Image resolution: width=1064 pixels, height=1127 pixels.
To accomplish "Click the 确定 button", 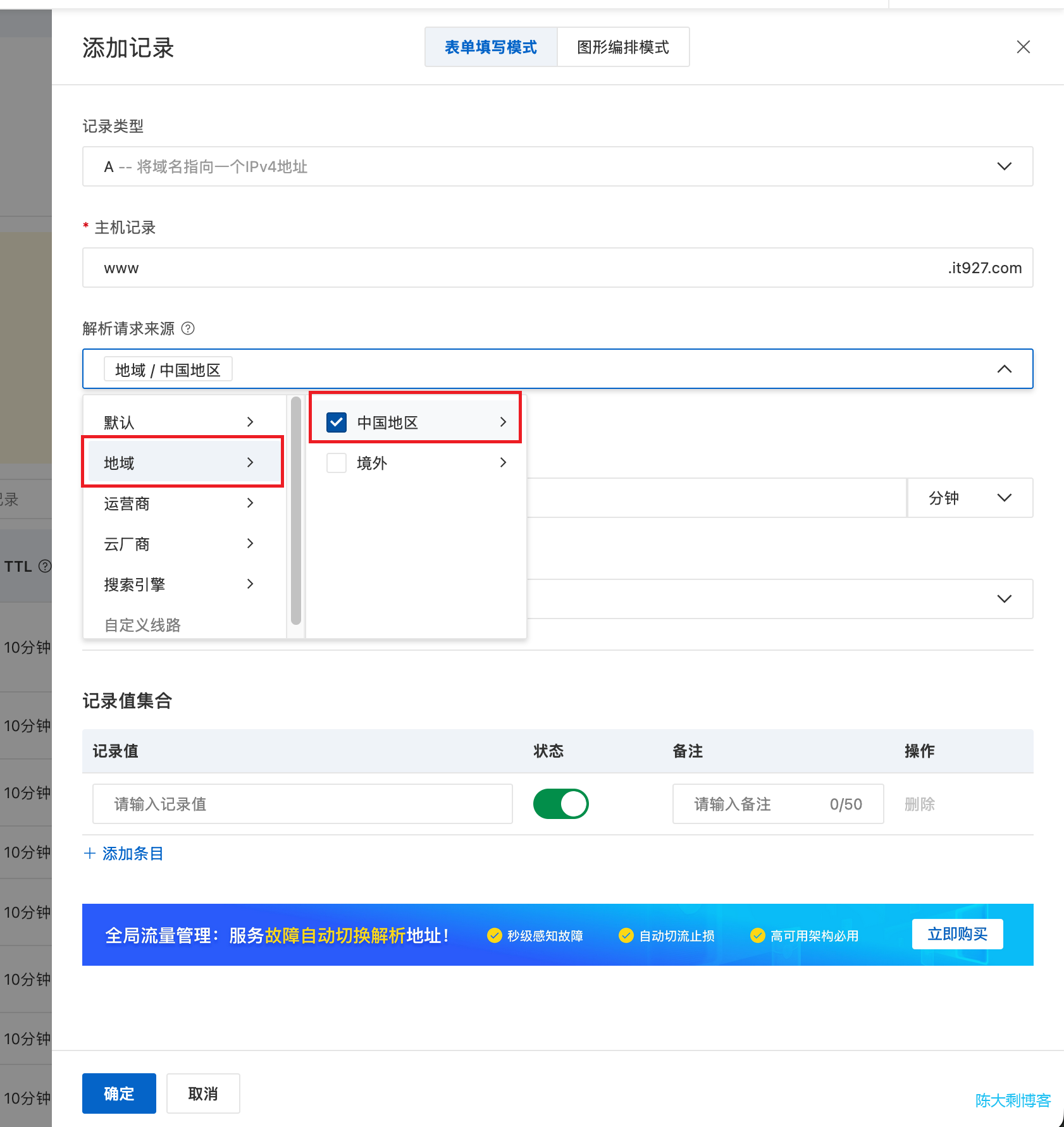I will tap(119, 1093).
